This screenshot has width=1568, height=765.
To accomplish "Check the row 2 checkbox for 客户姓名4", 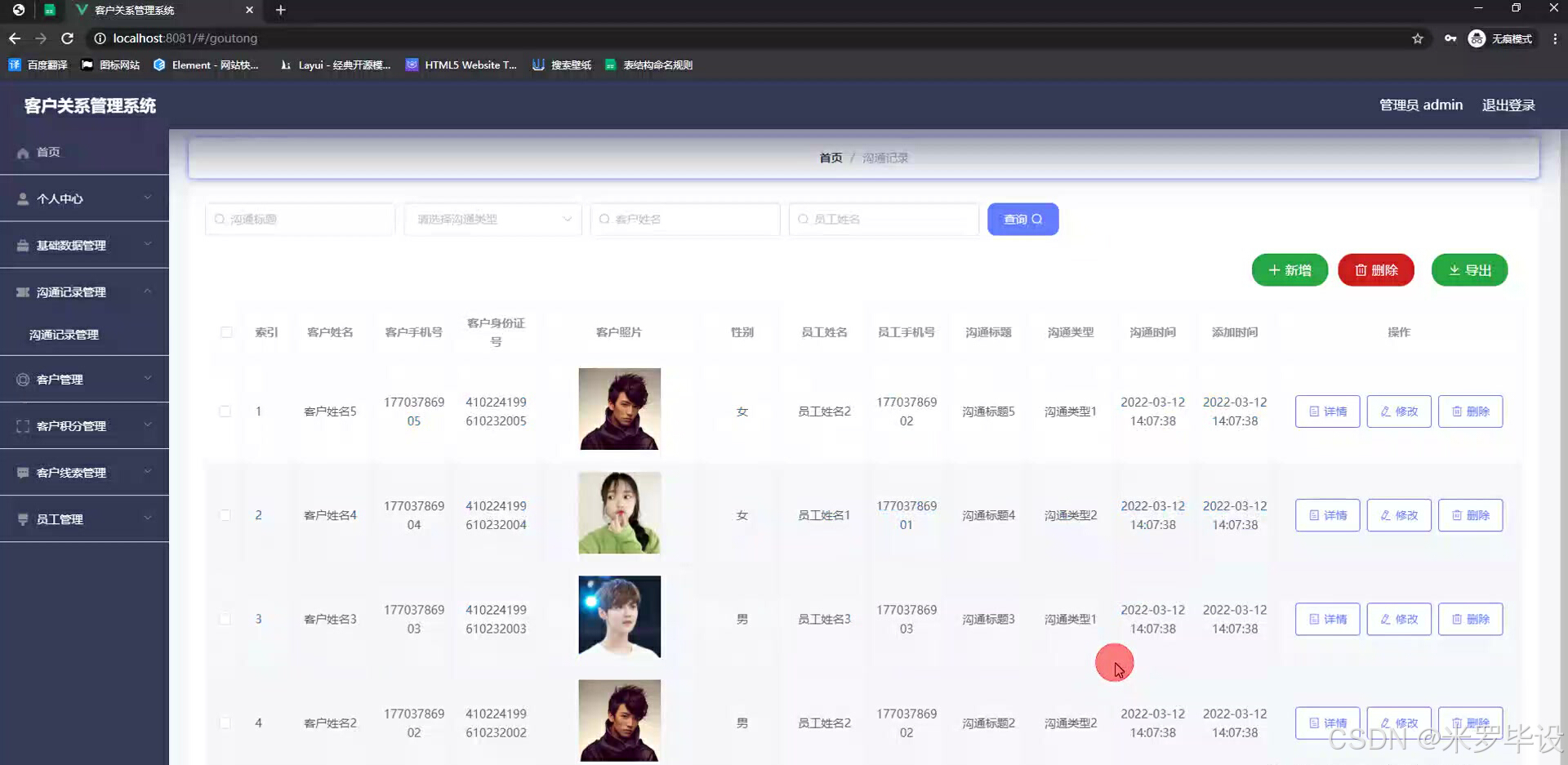I will 225,515.
